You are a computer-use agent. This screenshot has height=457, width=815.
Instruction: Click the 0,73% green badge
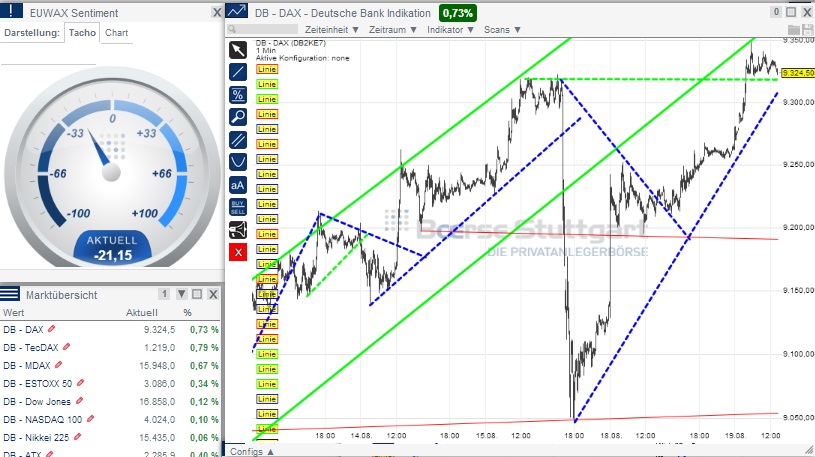click(x=457, y=13)
